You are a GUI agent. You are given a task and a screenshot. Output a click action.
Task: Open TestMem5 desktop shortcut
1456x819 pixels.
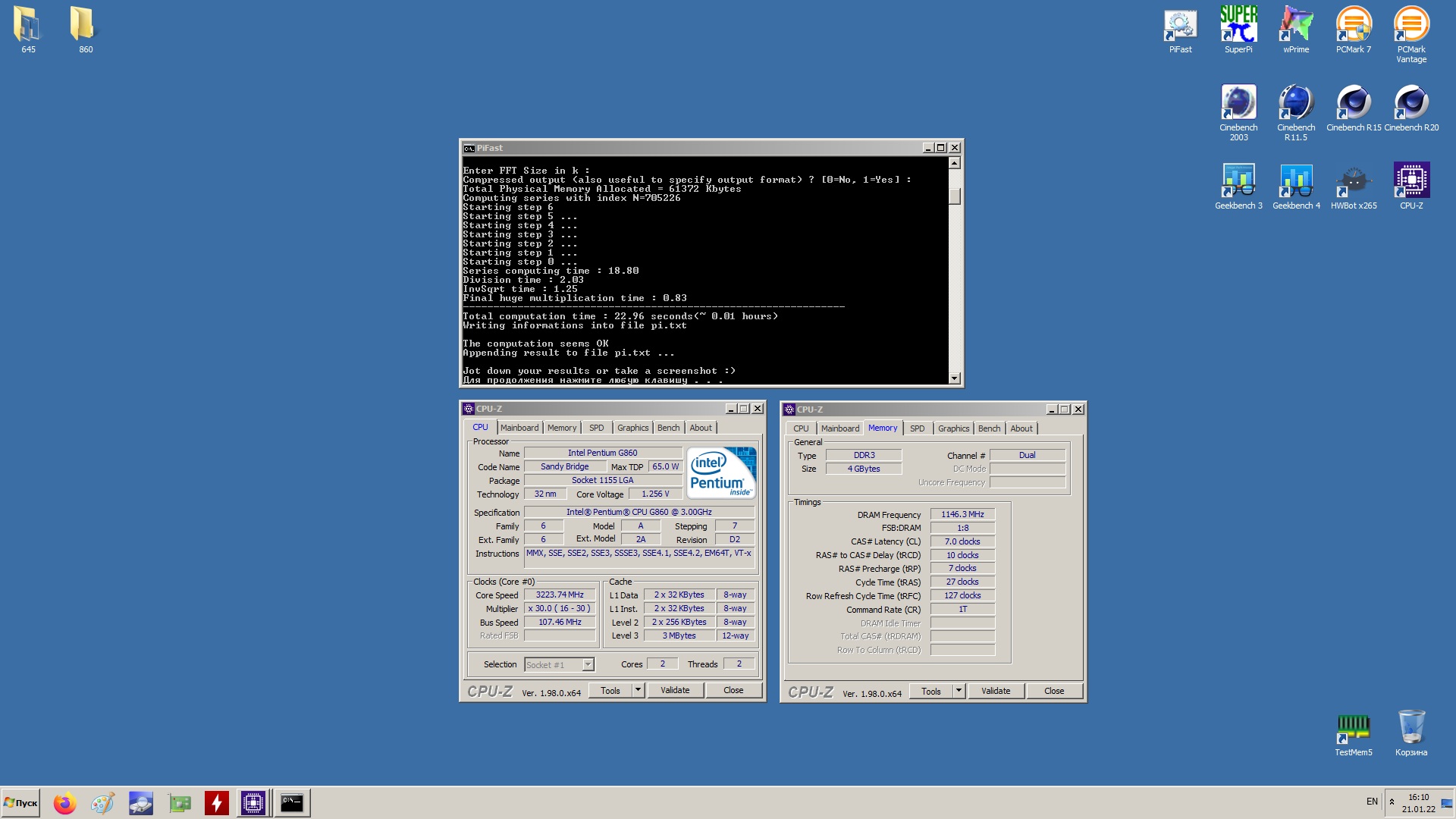[1354, 733]
